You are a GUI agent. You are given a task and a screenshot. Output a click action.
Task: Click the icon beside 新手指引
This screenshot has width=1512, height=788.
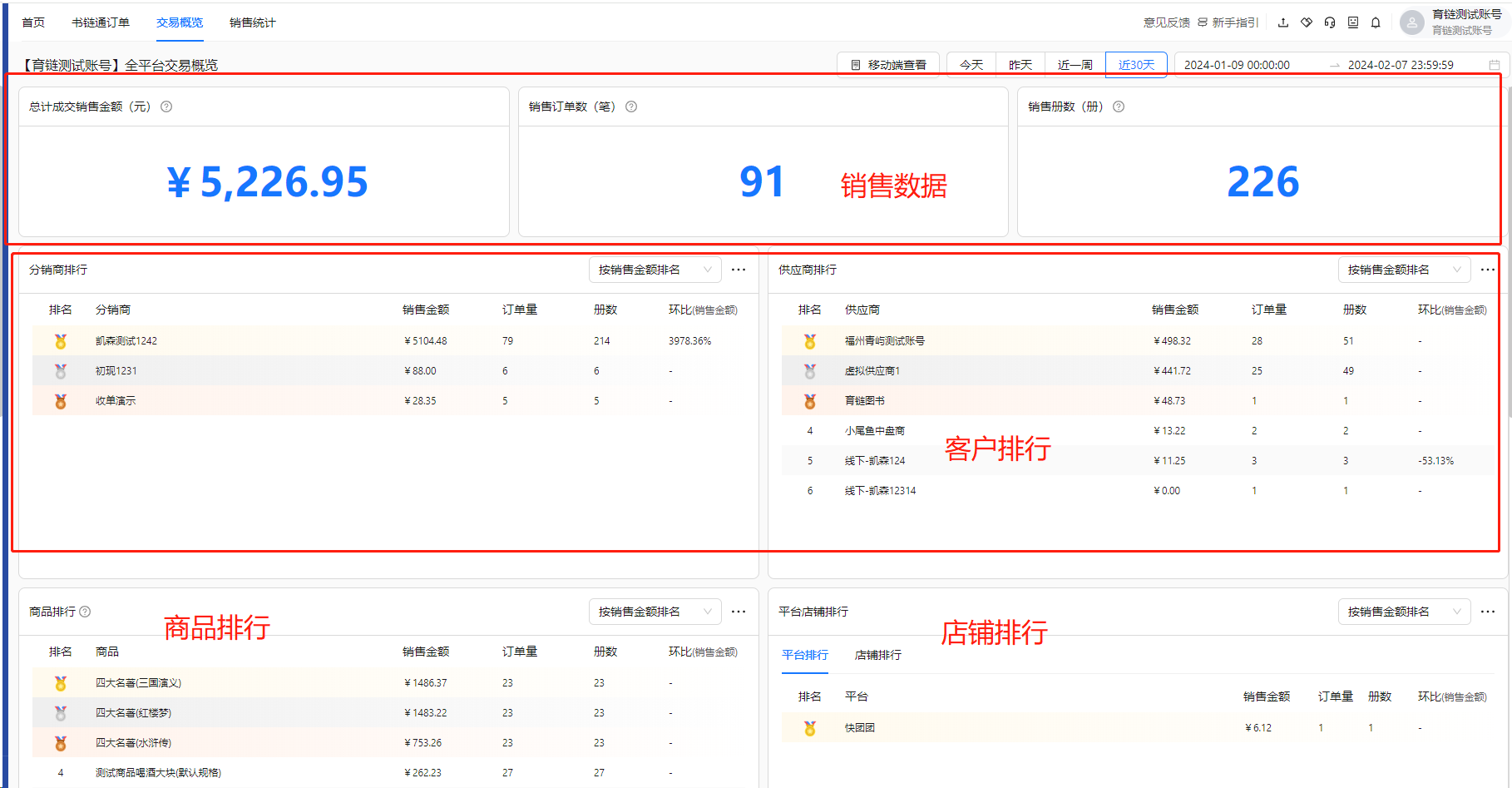tap(1203, 22)
